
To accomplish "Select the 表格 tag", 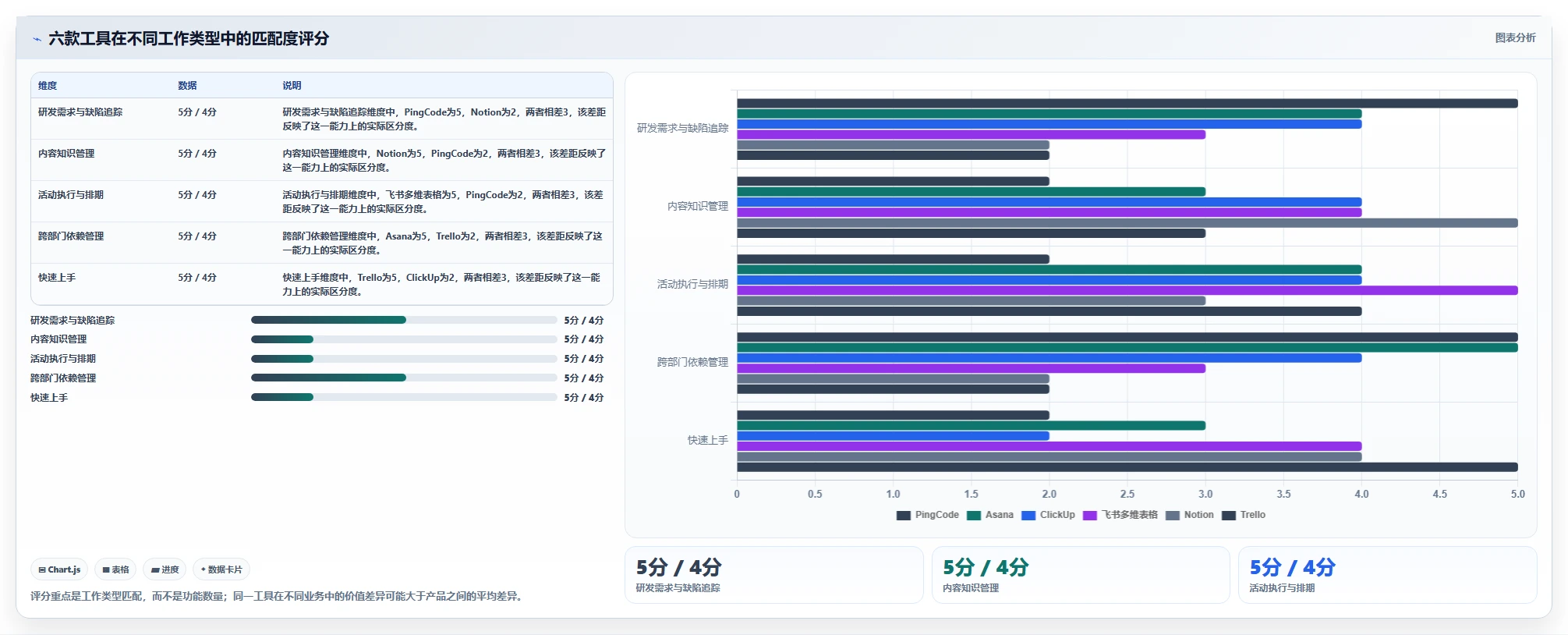I will click(x=115, y=569).
